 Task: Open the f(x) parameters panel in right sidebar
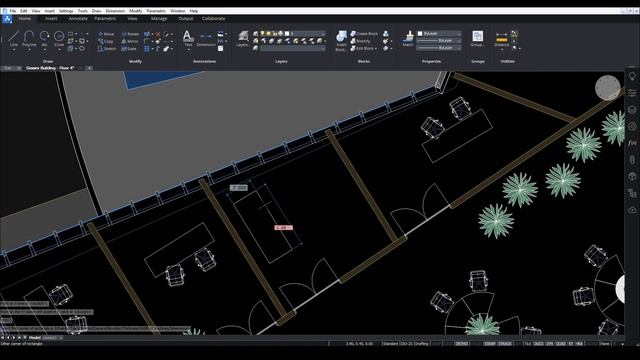[632, 143]
